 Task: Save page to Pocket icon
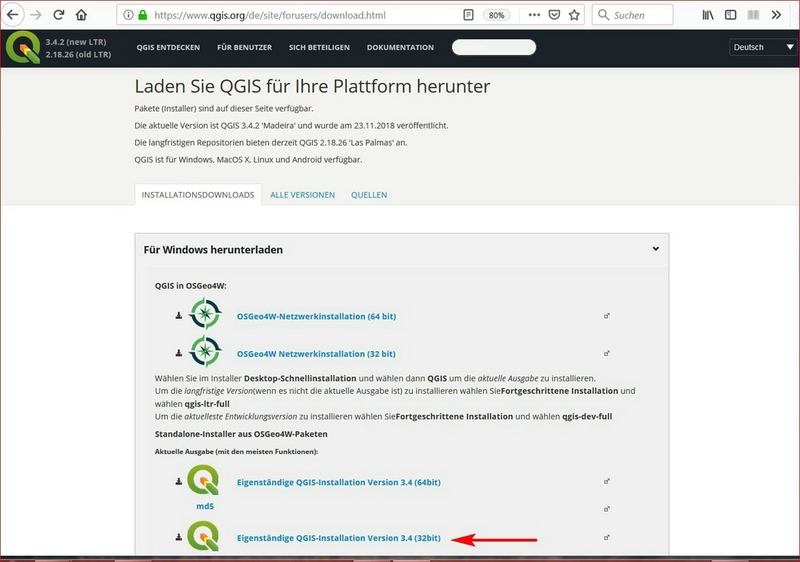coord(554,15)
